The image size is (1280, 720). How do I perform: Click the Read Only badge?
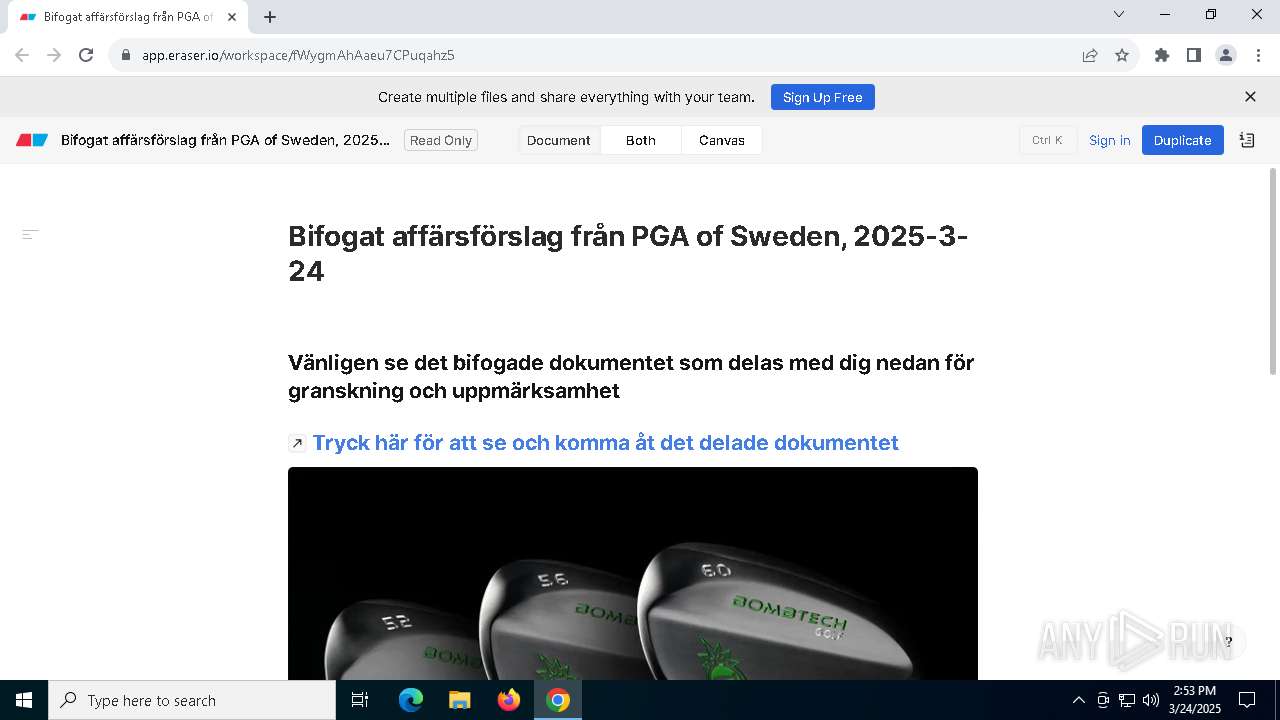pyautogui.click(x=441, y=140)
